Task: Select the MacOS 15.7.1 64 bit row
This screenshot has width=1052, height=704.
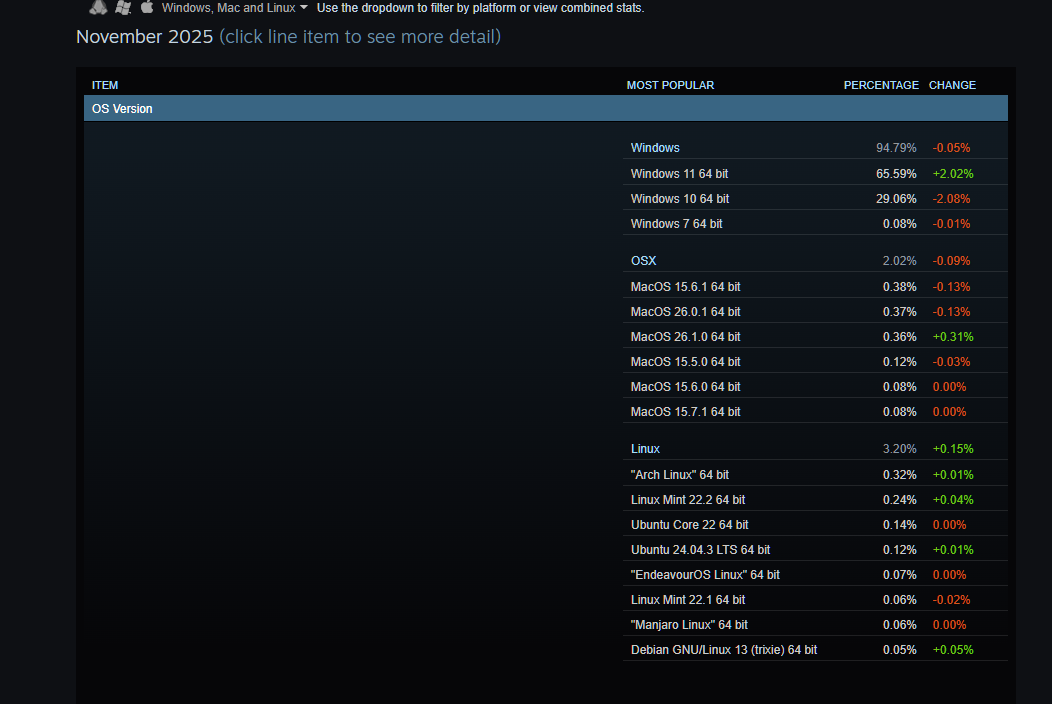Action: coord(814,411)
